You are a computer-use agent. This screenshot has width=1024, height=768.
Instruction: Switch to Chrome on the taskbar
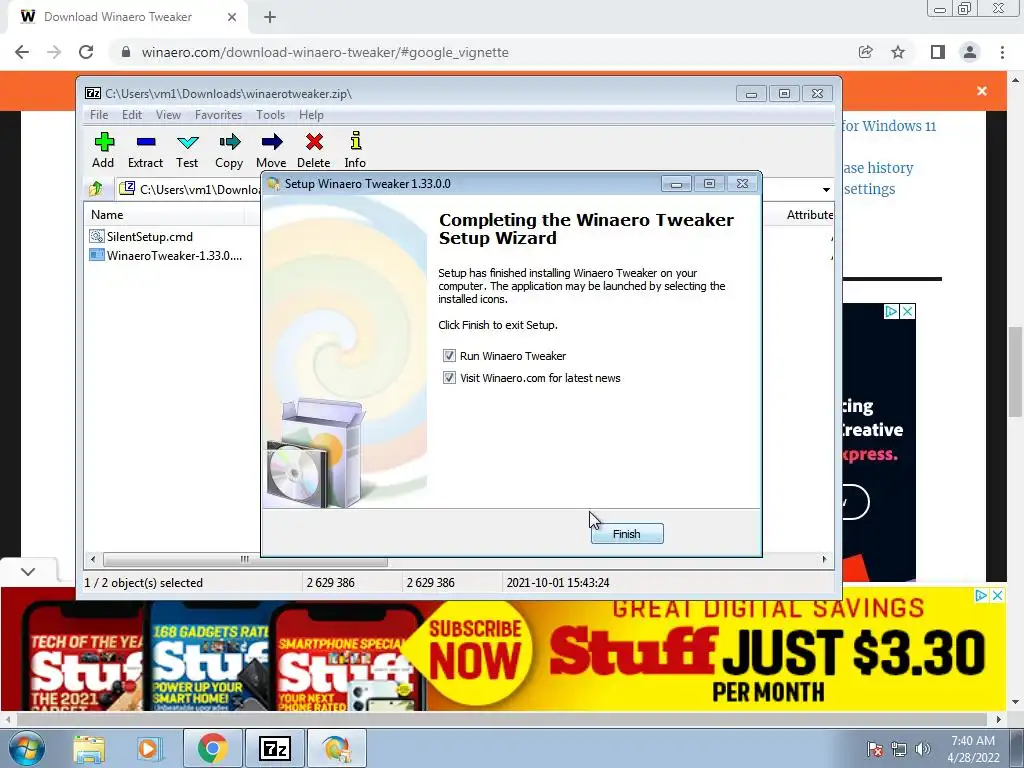click(213, 748)
